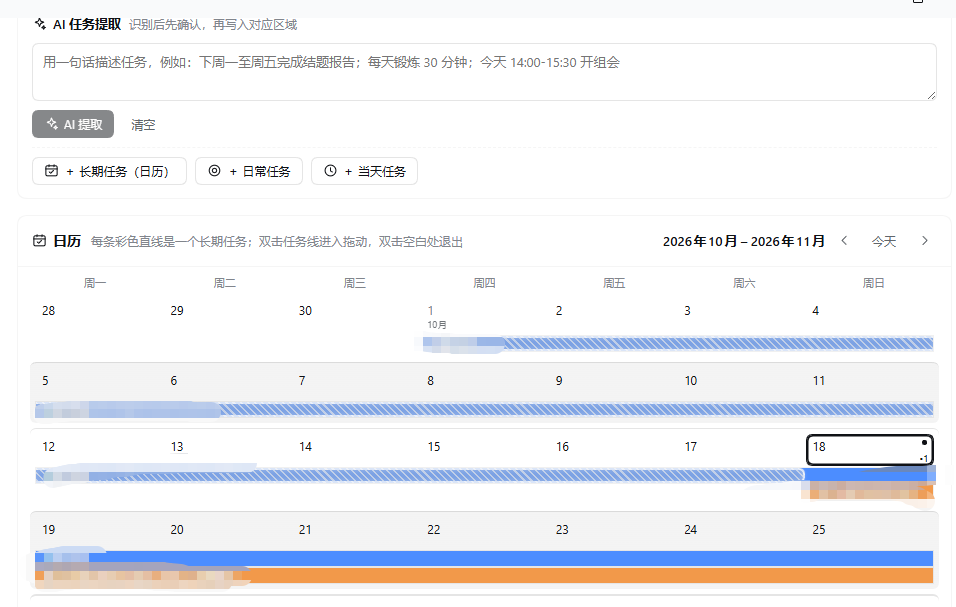Jump to 今天 in the calendar
The height and width of the screenshot is (607, 956).
(884, 241)
